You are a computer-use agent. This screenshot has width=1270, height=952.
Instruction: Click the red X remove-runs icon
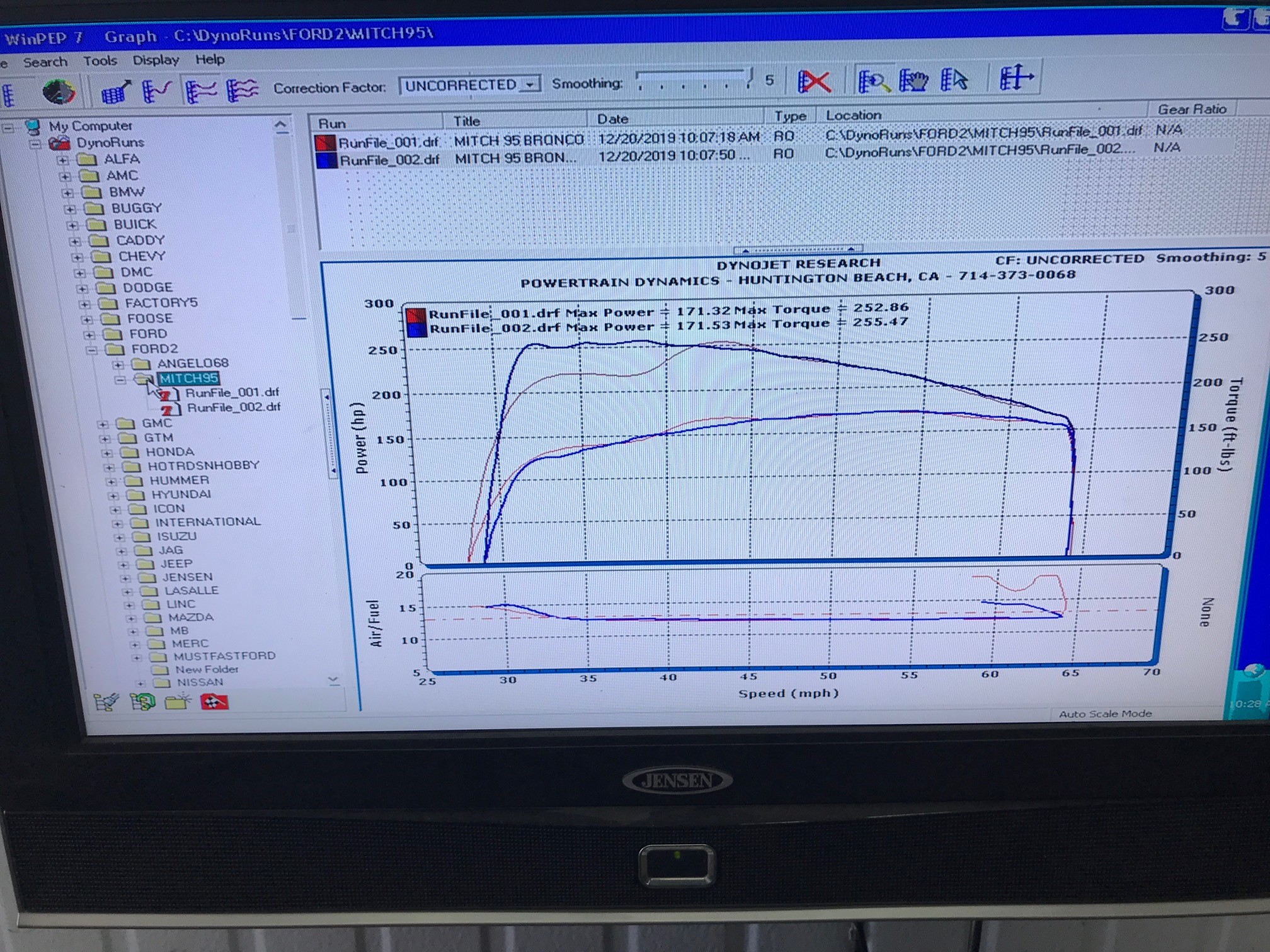814,81
